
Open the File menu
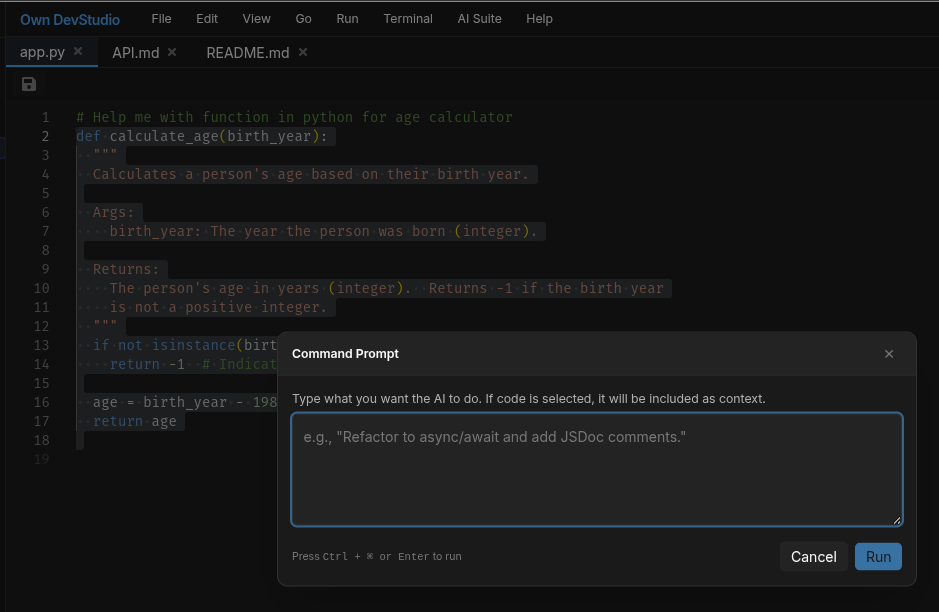[x=161, y=18]
